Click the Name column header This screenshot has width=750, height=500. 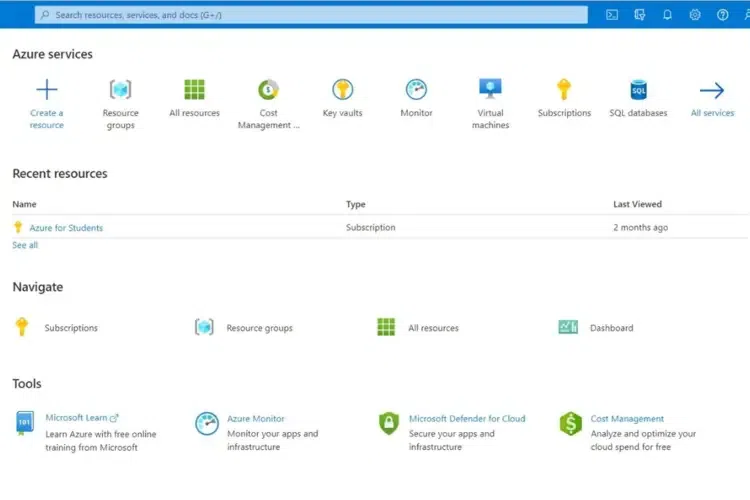click(24, 204)
